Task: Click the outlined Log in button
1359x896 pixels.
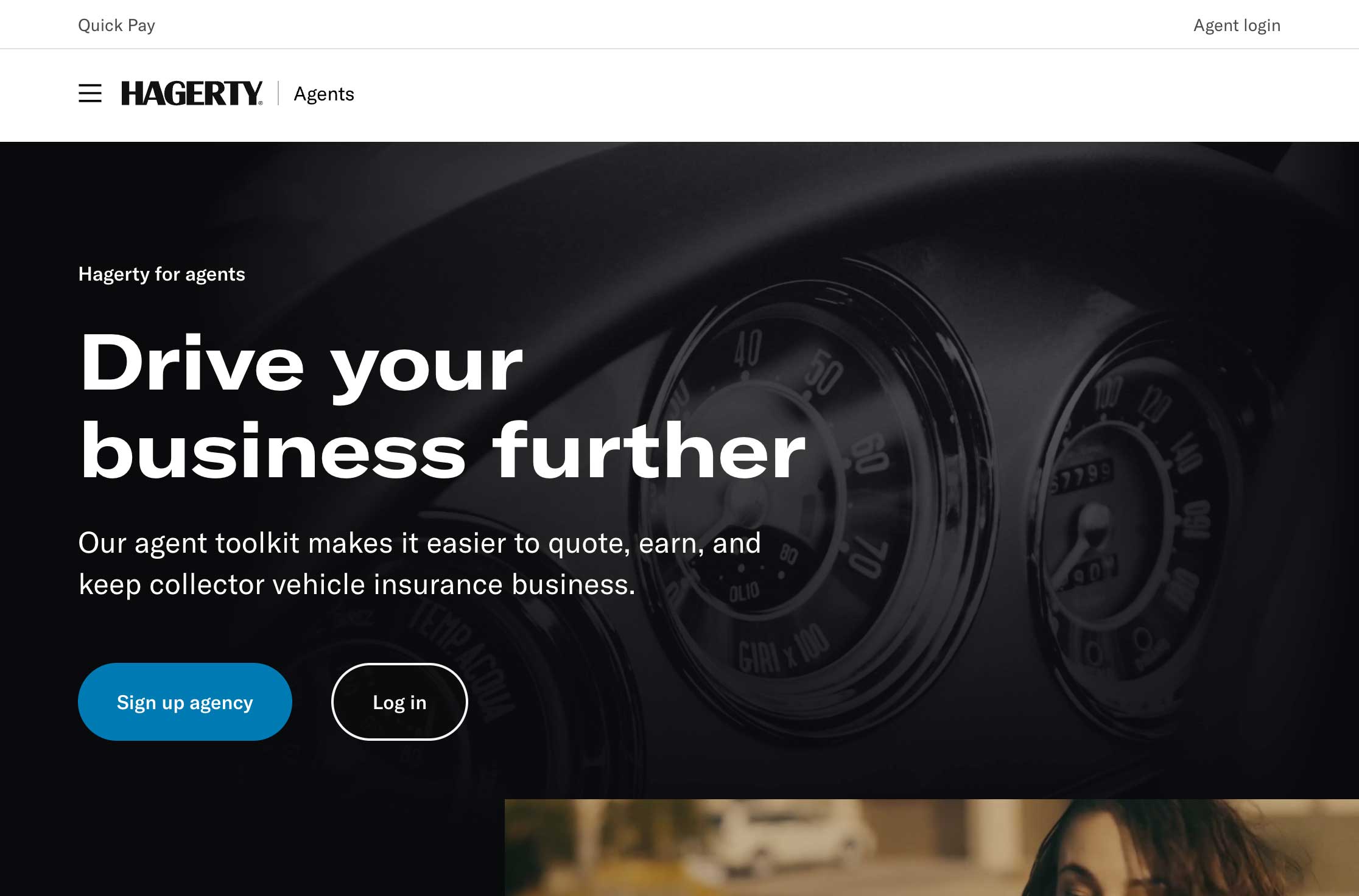Action: (x=399, y=702)
